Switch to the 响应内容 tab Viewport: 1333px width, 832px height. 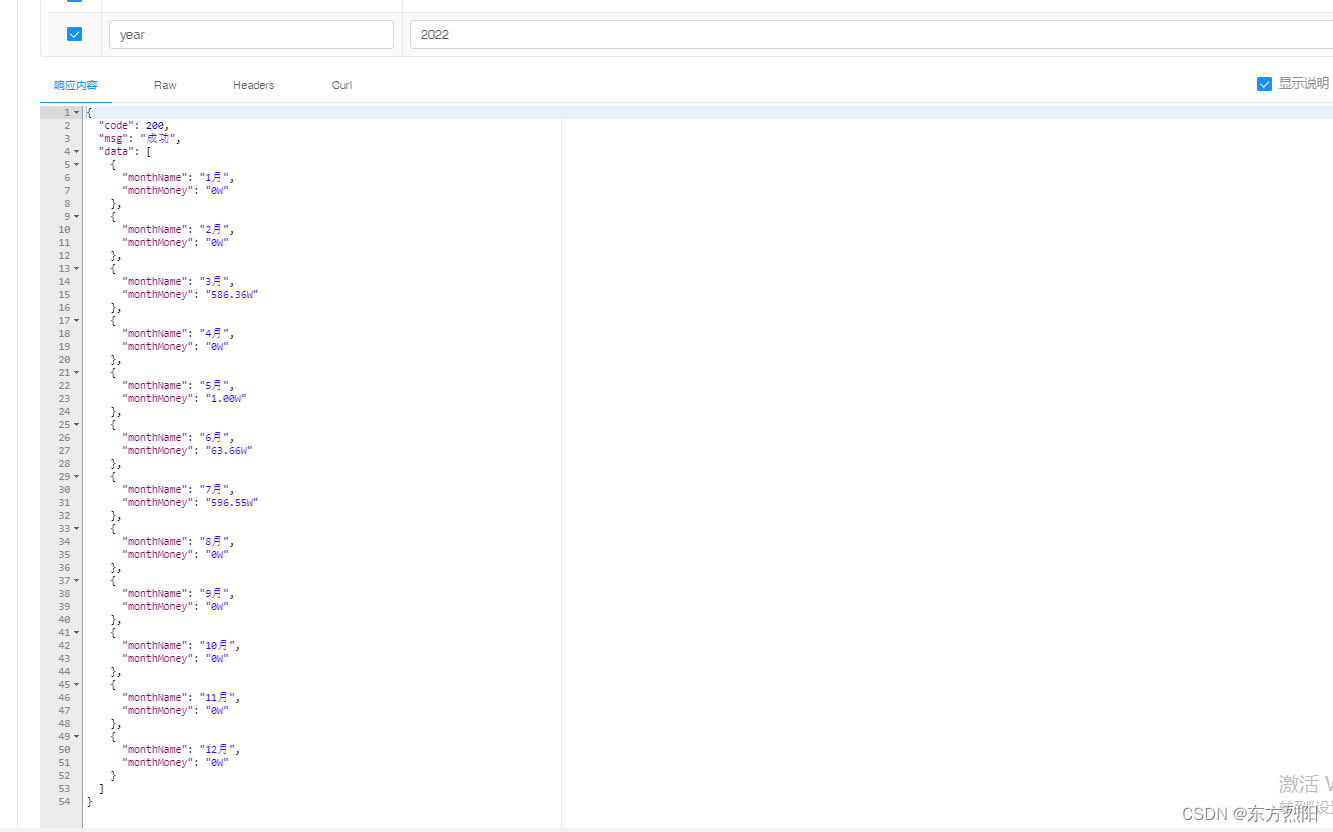tap(76, 85)
